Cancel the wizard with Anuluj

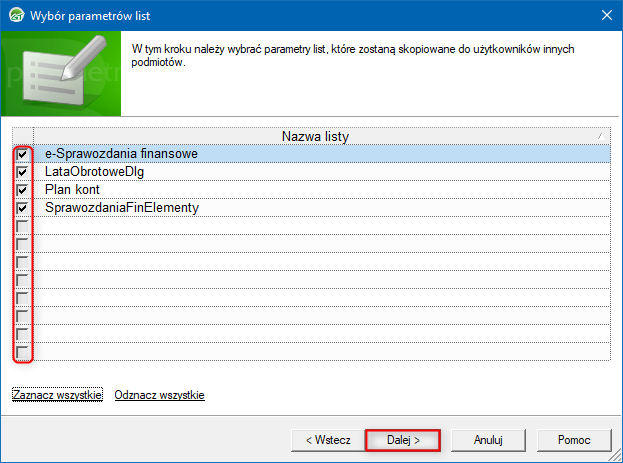(x=488, y=440)
